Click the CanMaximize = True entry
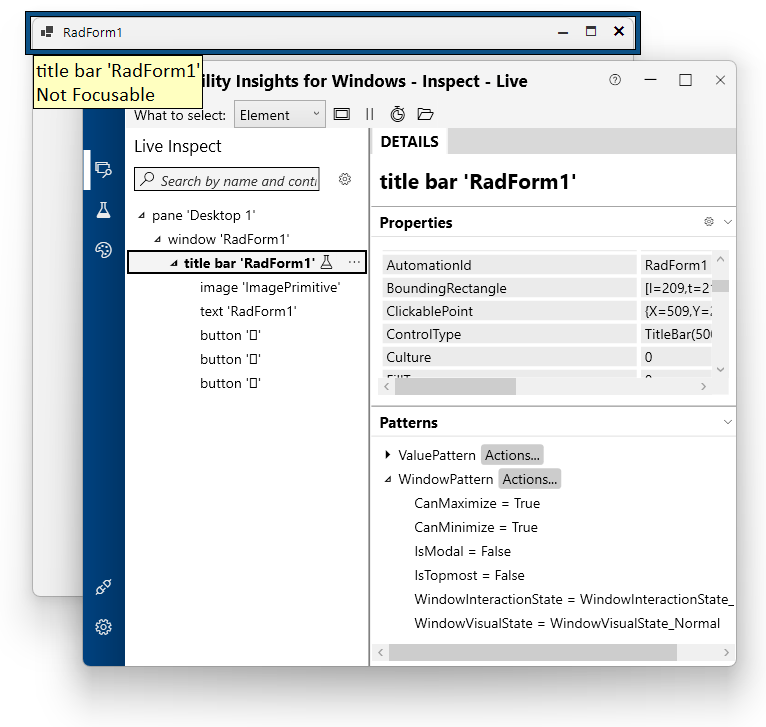The width and height of the screenshot is (766, 727). 477,503
